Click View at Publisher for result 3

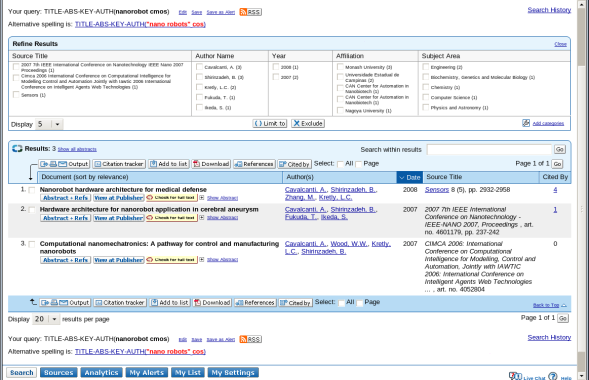click(119, 260)
